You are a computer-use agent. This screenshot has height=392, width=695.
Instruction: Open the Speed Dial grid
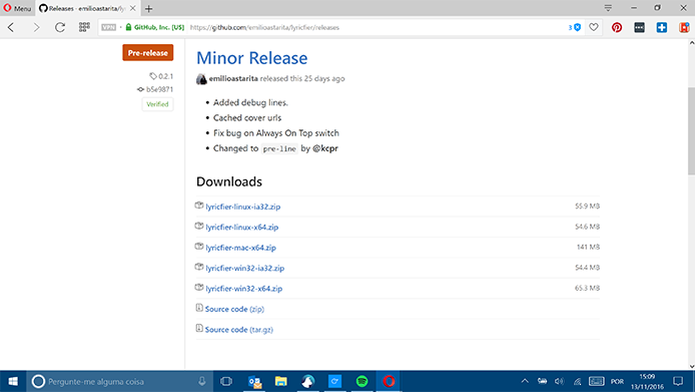click(84, 27)
